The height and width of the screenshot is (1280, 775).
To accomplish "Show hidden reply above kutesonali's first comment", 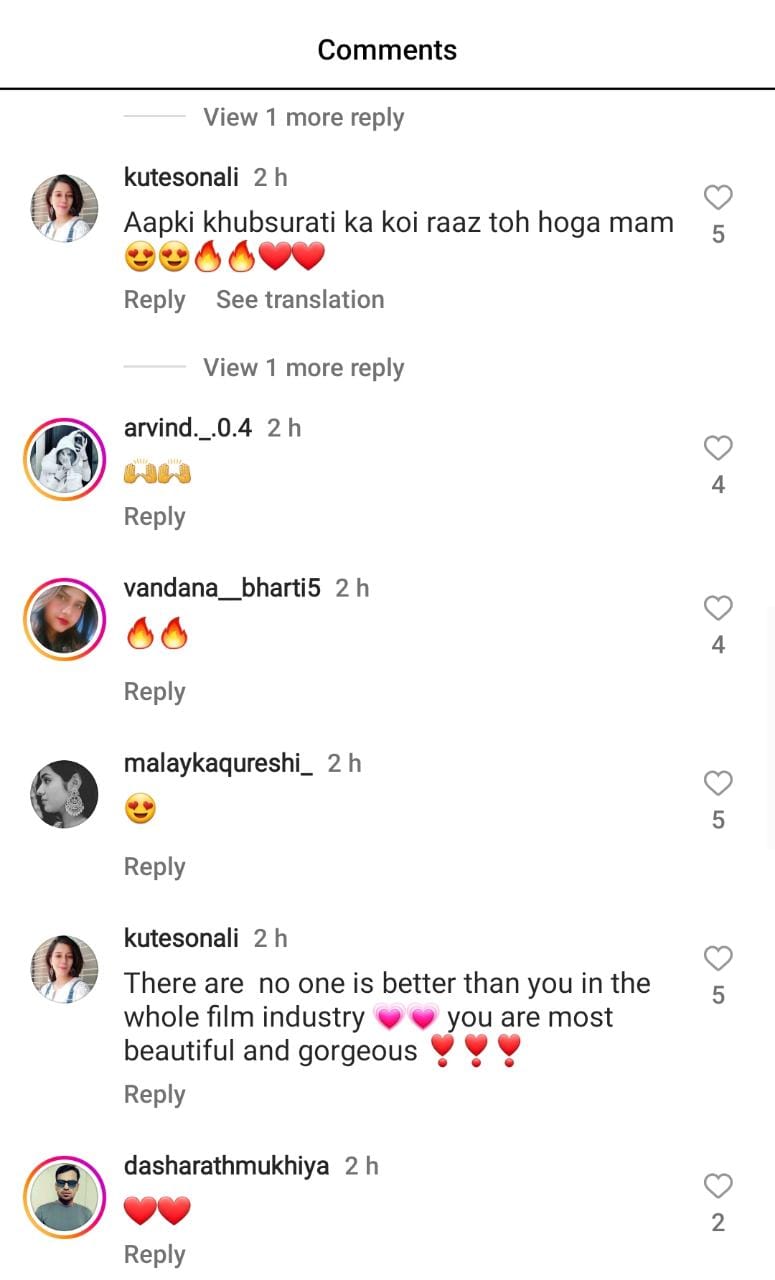I will tap(303, 117).
